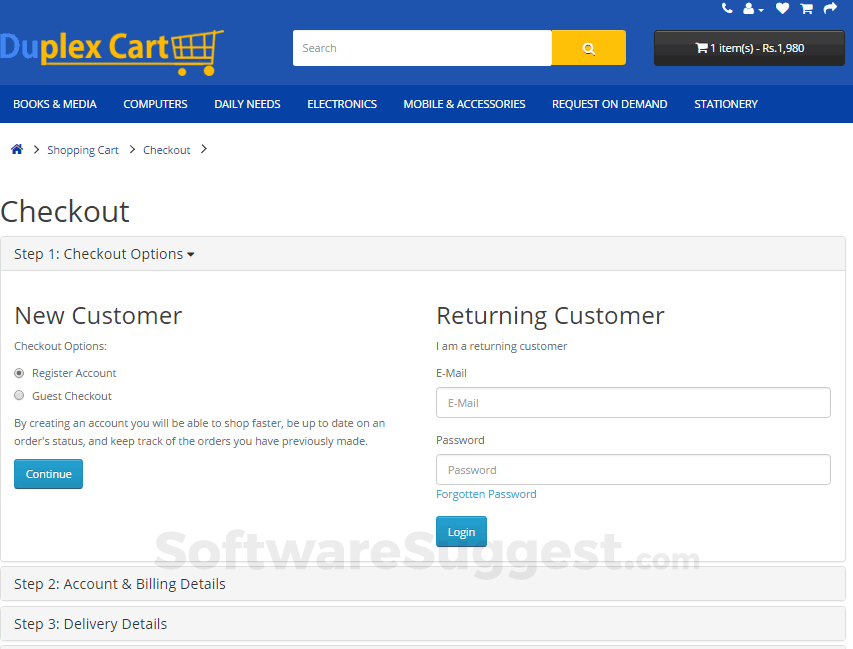Click the home icon in the breadcrumb
The width and height of the screenshot is (853, 649).
(16, 148)
